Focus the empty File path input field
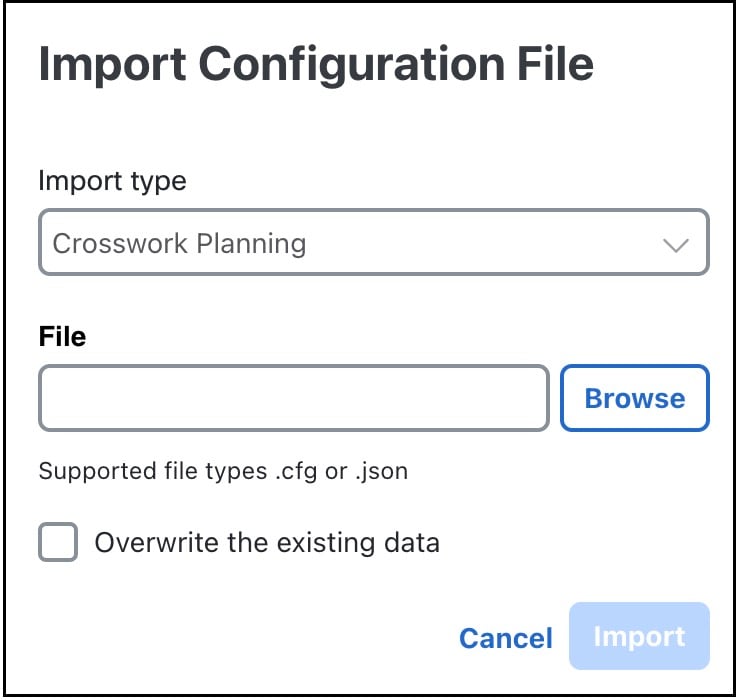The width and height of the screenshot is (737, 700). [294, 398]
